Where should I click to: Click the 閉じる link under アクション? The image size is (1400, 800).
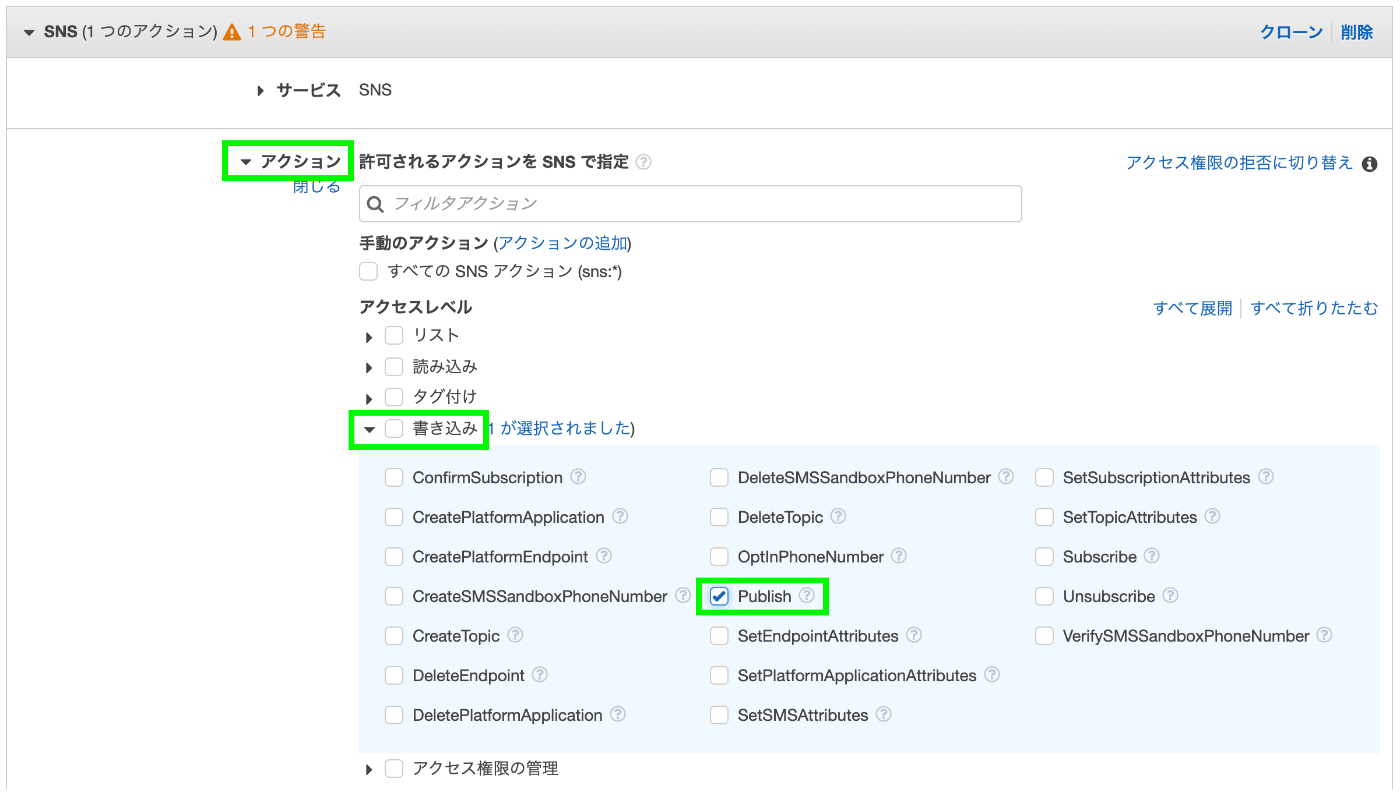point(317,187)
